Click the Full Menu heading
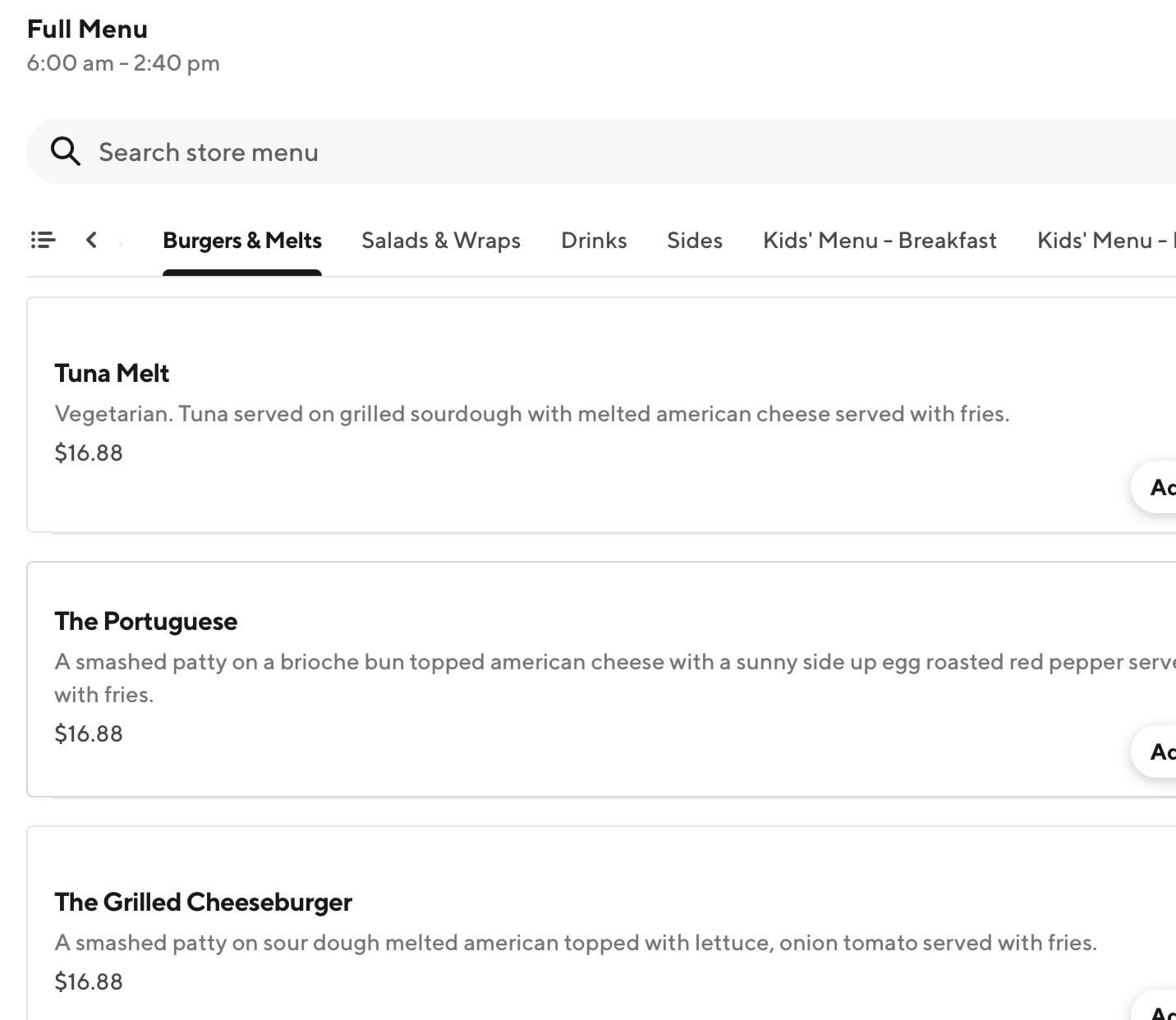This screenshot has width=1176, height=1020. click(87, 30)
